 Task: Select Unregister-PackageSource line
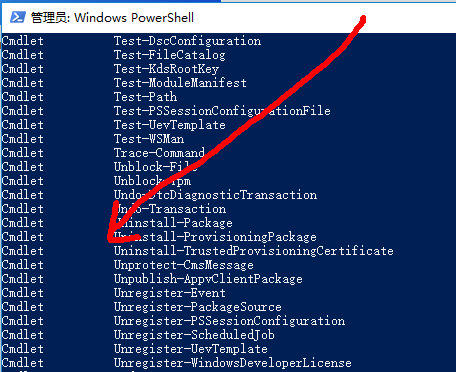(198, 307)
